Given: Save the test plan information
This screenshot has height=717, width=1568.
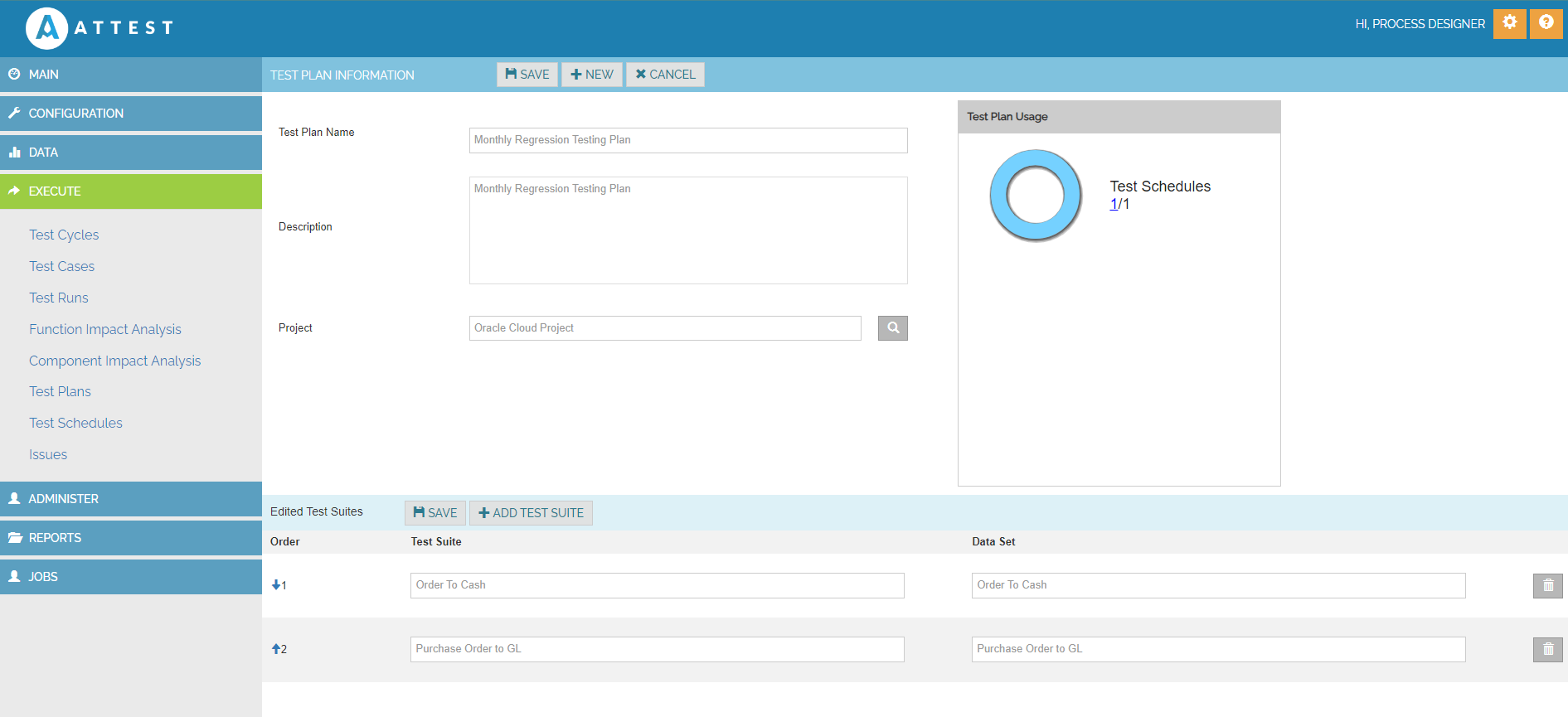Looking at the screenshot, I should 527,75.
